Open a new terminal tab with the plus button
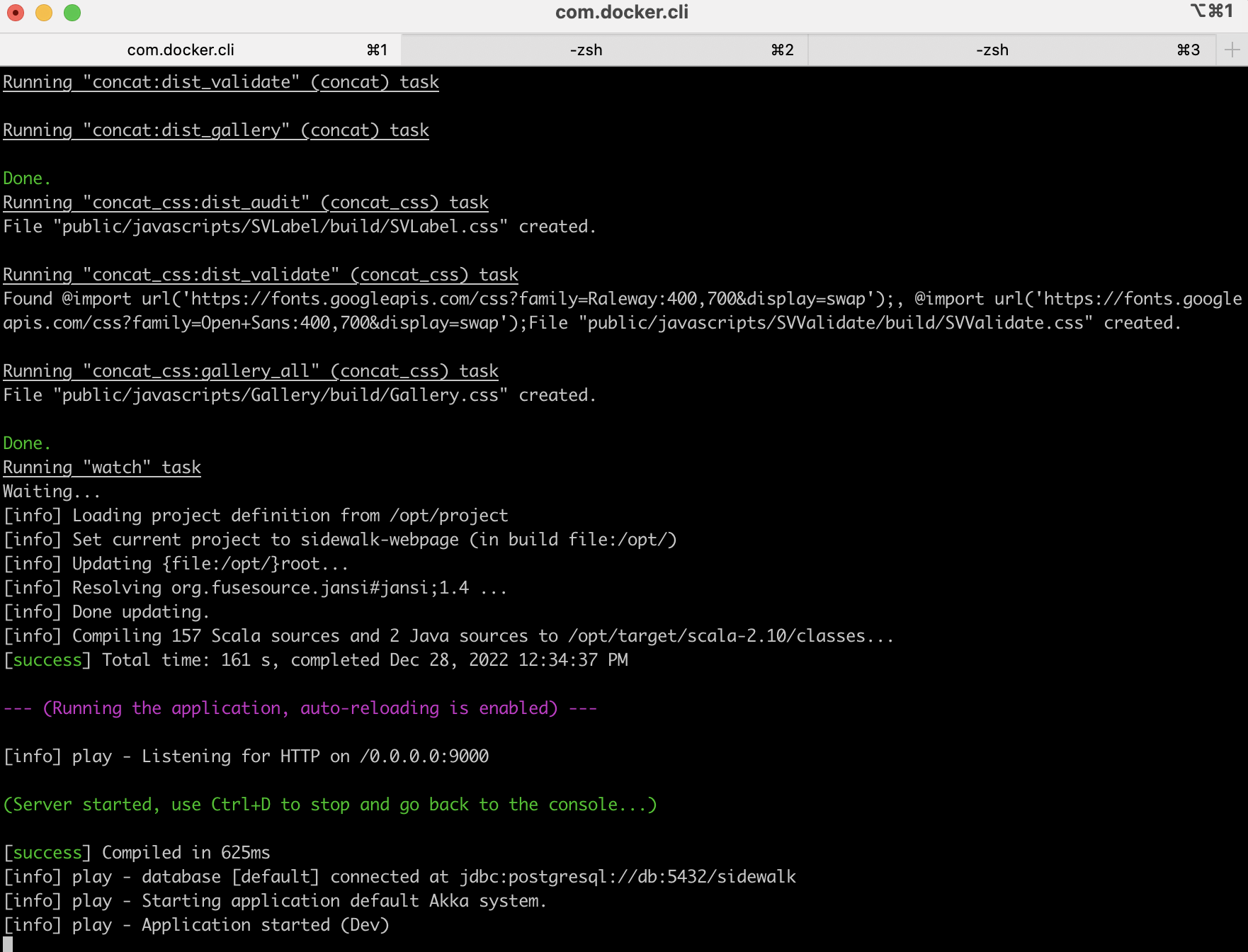 coord(1231,50)
